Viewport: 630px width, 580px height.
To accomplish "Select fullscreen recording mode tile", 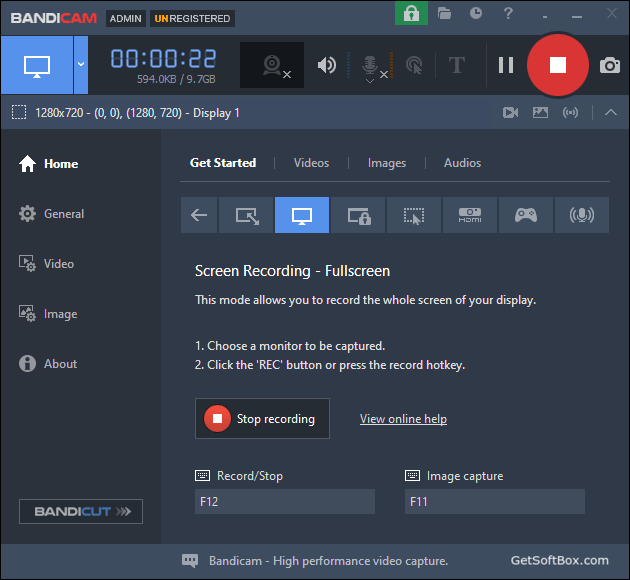I will click(302, 215).
